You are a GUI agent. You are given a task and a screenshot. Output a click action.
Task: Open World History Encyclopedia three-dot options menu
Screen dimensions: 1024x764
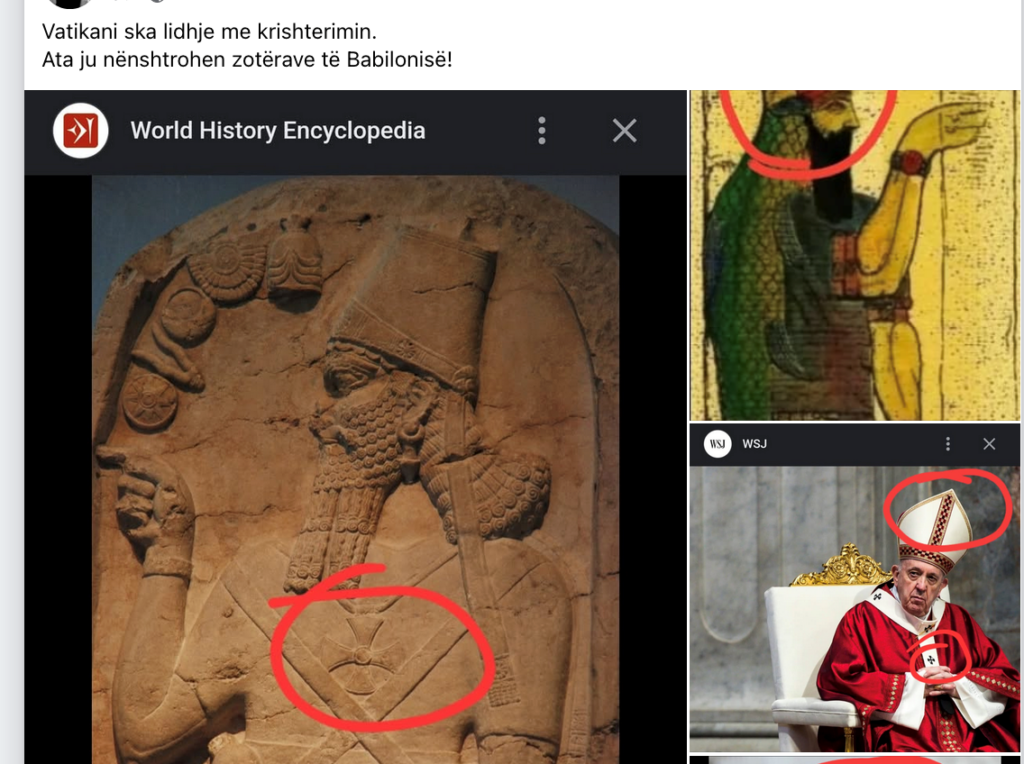541,131
